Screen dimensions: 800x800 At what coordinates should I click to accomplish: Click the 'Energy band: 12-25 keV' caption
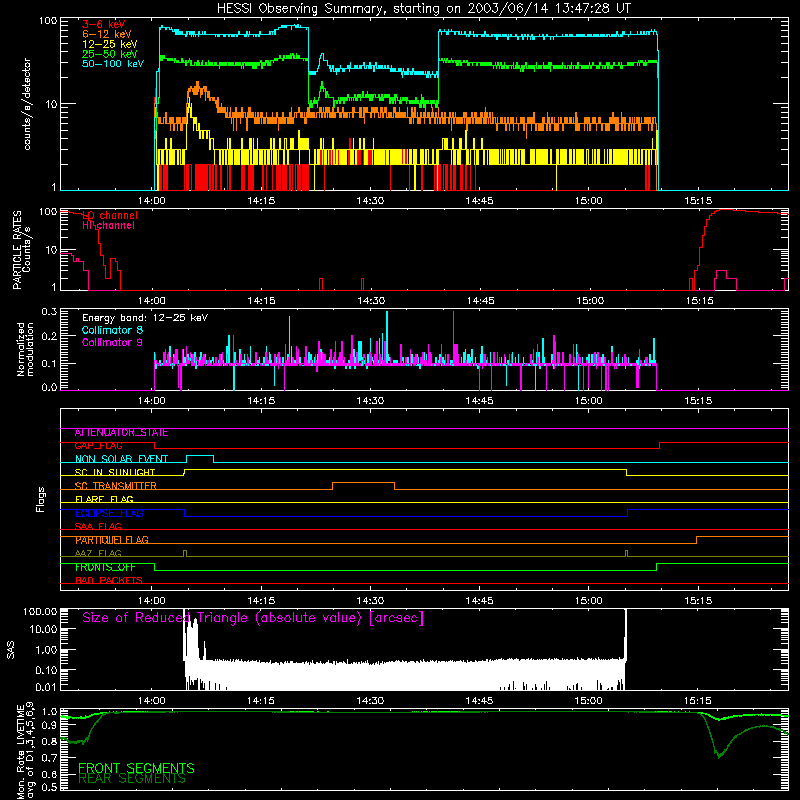pos(145,318)
